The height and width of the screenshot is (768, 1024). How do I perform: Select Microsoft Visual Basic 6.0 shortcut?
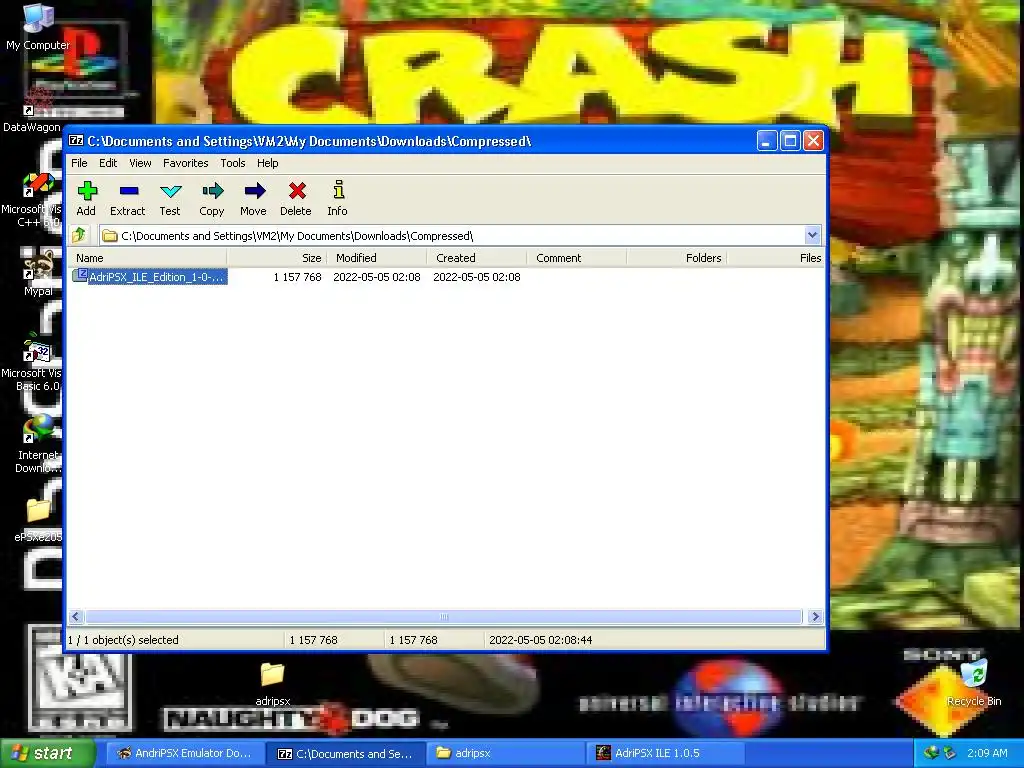tap(31, 364)
